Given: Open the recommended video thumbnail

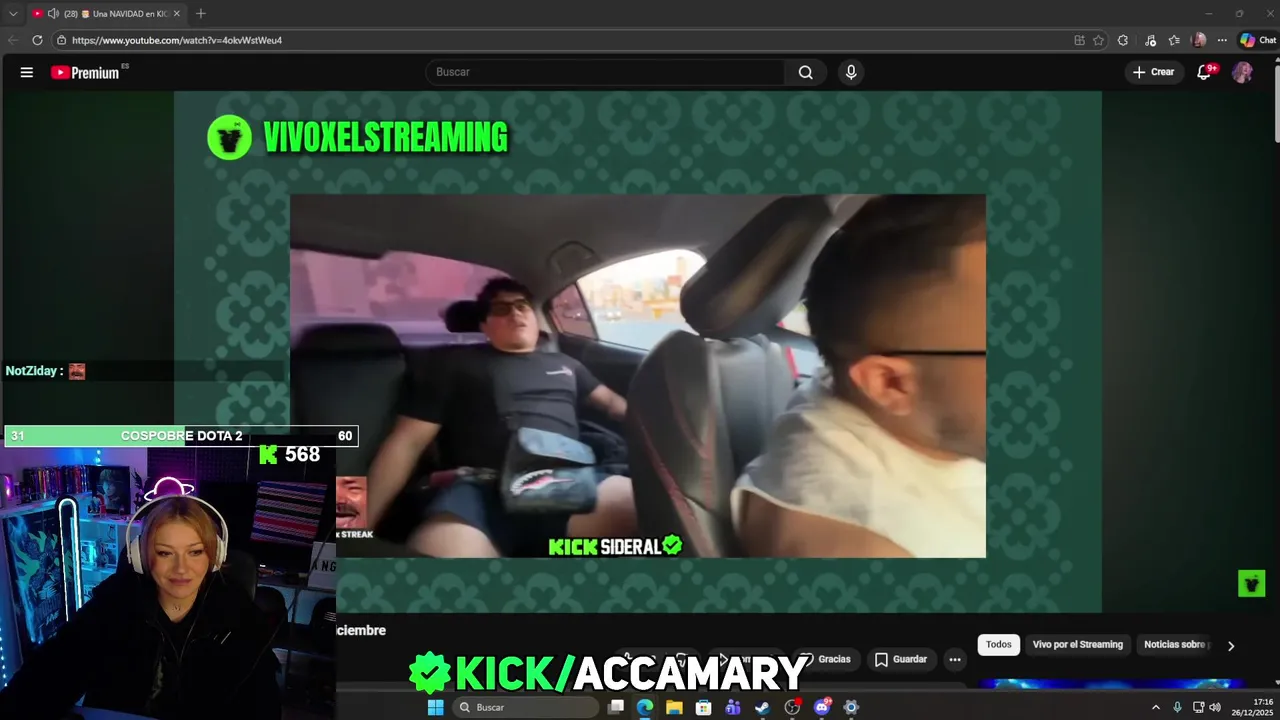Looking at the screenshot, I should [x=1110, y=684].
